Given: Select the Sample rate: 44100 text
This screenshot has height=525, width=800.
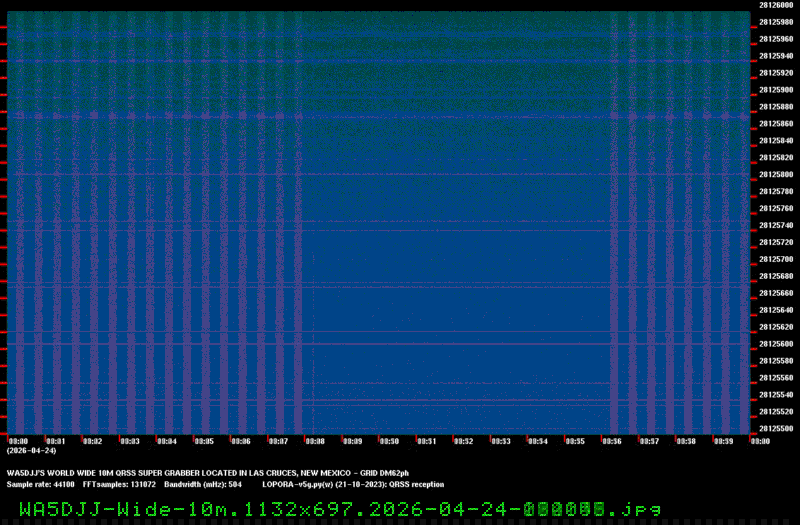Looking at the screenshot, I should 40,483.
